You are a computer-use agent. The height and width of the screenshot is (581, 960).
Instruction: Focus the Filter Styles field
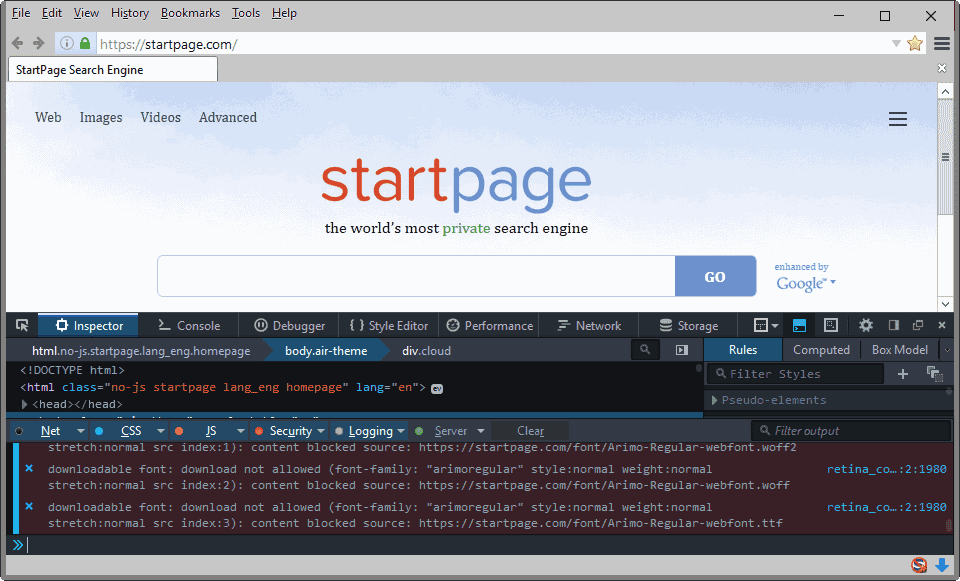tap(795, 373)
